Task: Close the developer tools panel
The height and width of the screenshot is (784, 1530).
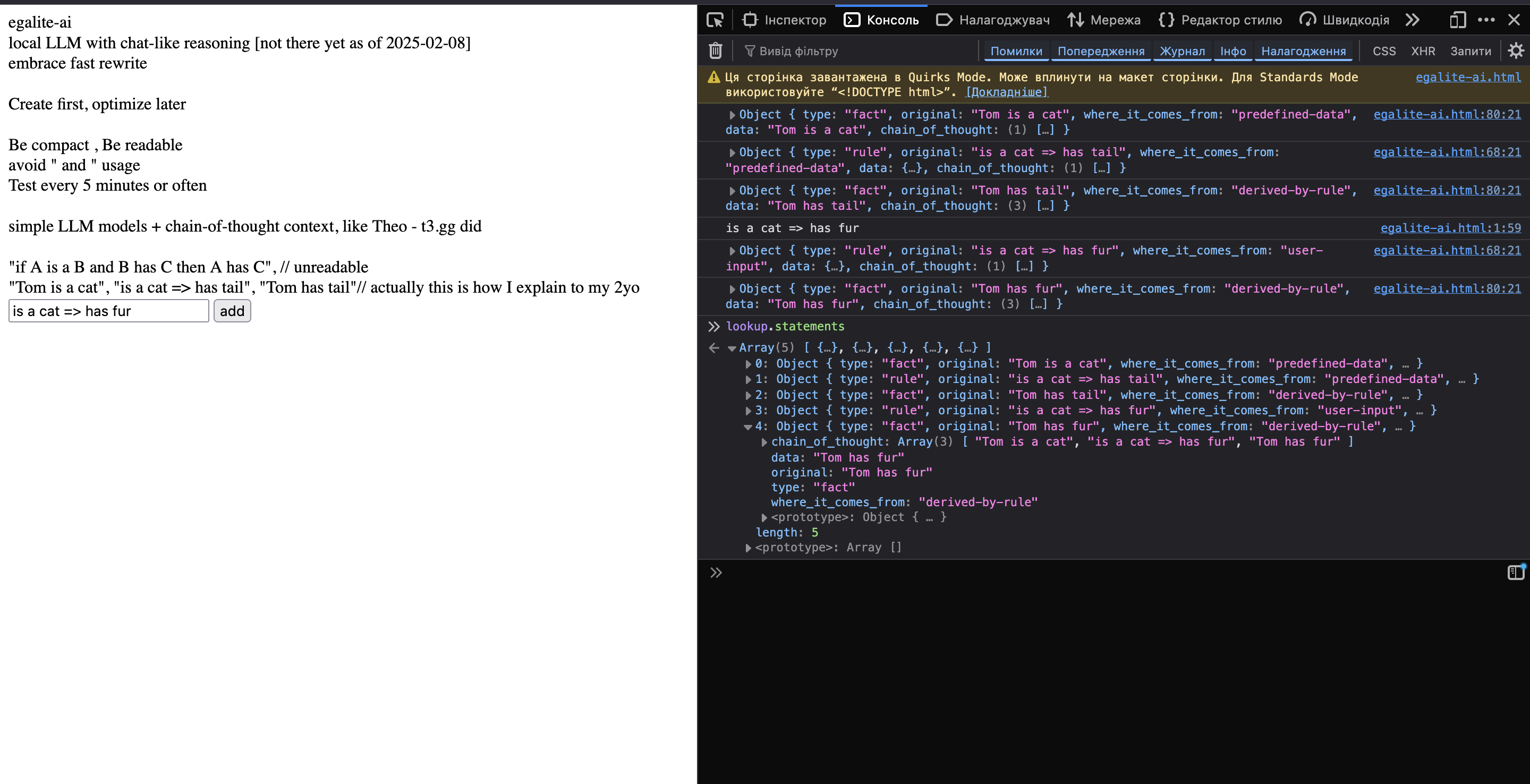Action: coord(1514,20)
